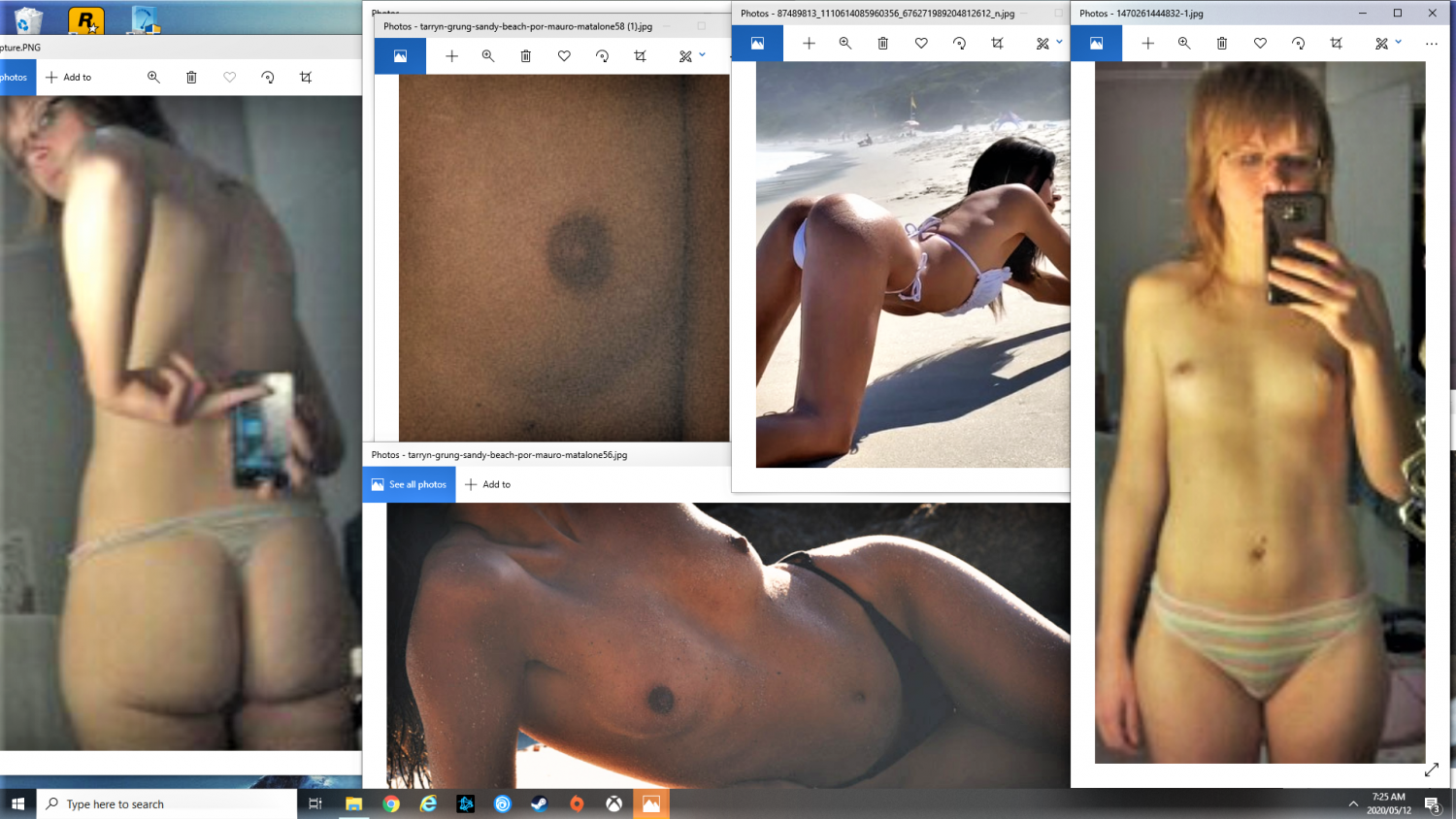This screenshot has height=819, width=1456.
Task: Click the See all photos button
Action: pyautogui.click(x=409, y=484)
